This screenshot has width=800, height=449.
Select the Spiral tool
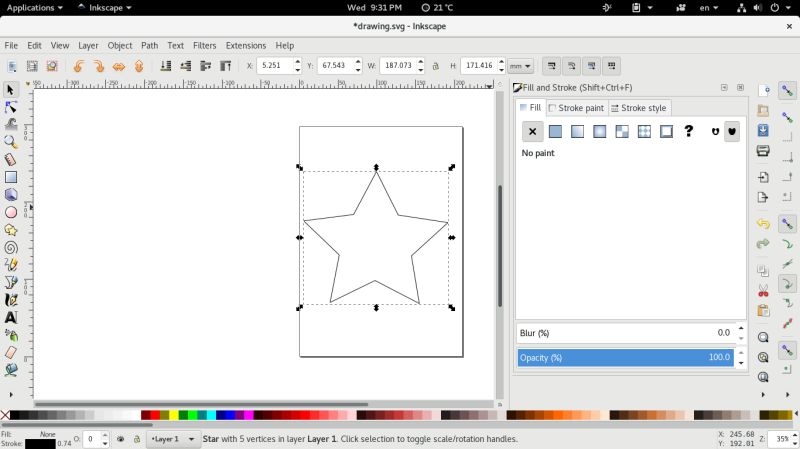10,247
